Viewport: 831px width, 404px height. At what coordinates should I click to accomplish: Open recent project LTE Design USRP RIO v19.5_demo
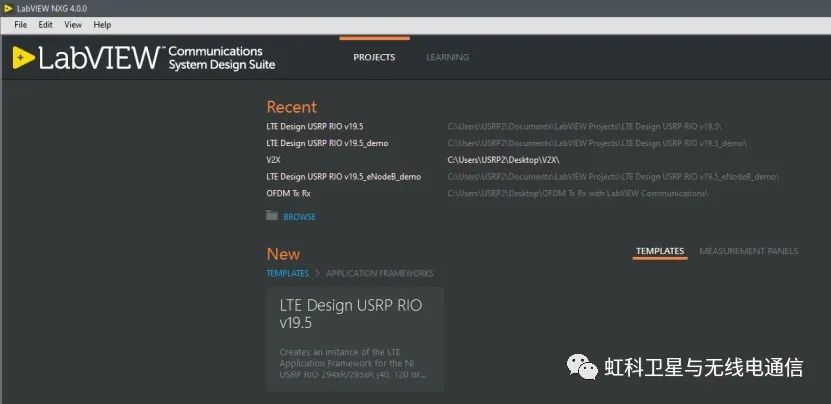coord(327,143)
